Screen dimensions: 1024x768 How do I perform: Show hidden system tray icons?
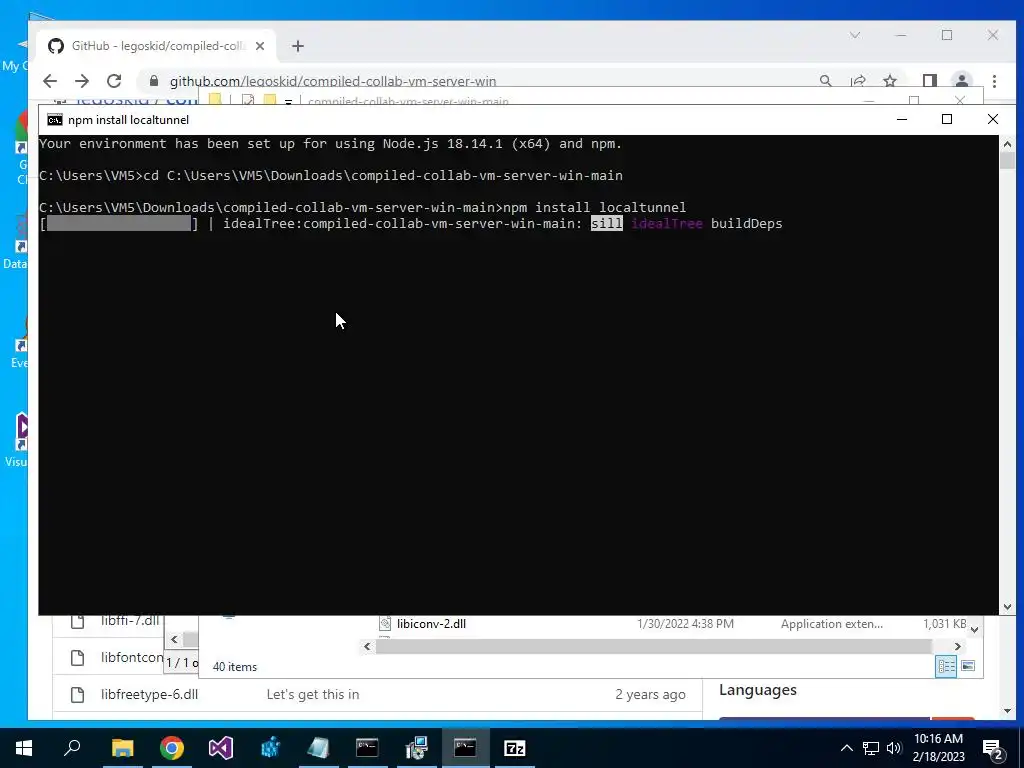pos(846,748)
